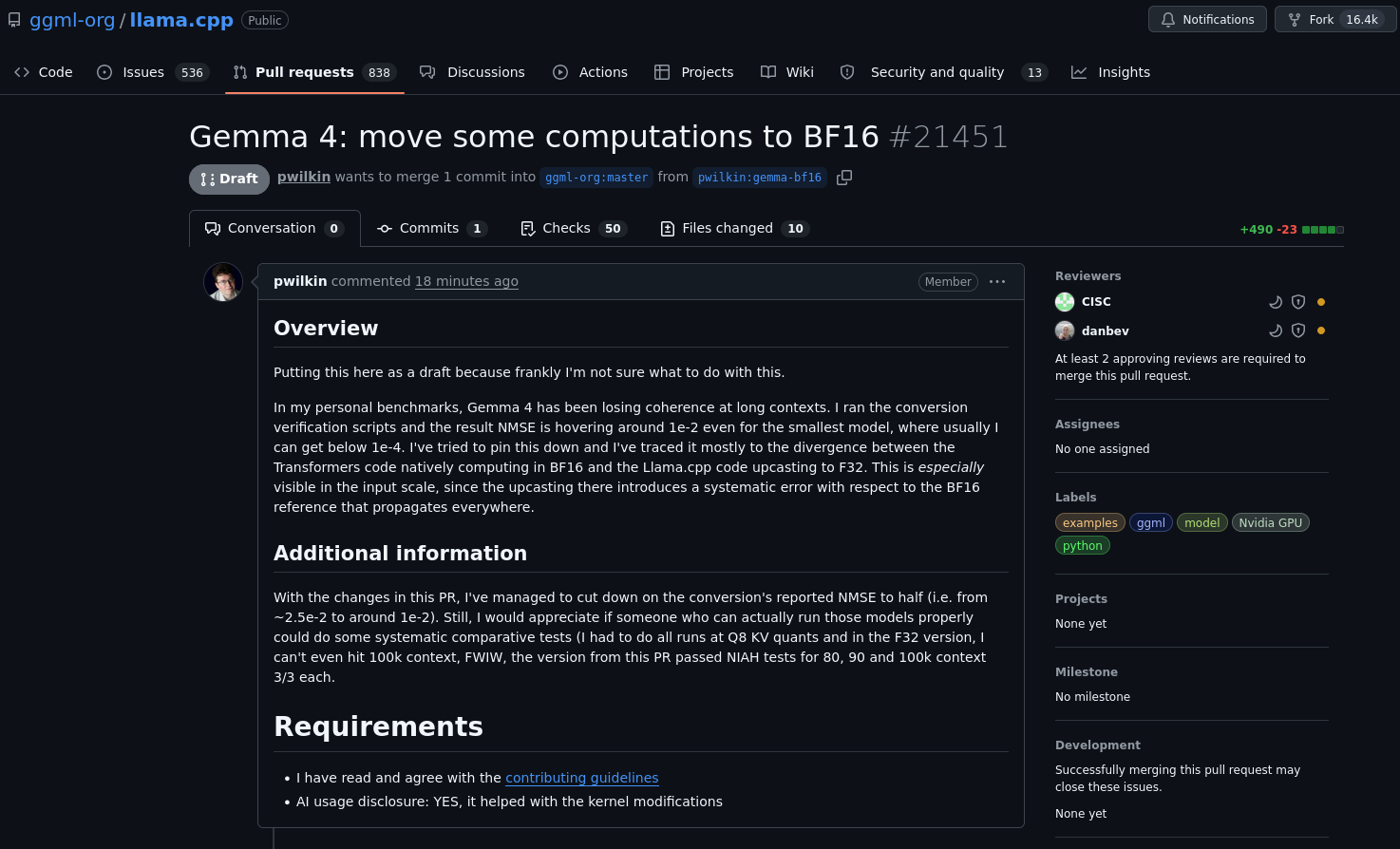
Task: Click the shield icon in CISC's row
Action: 1298,302
